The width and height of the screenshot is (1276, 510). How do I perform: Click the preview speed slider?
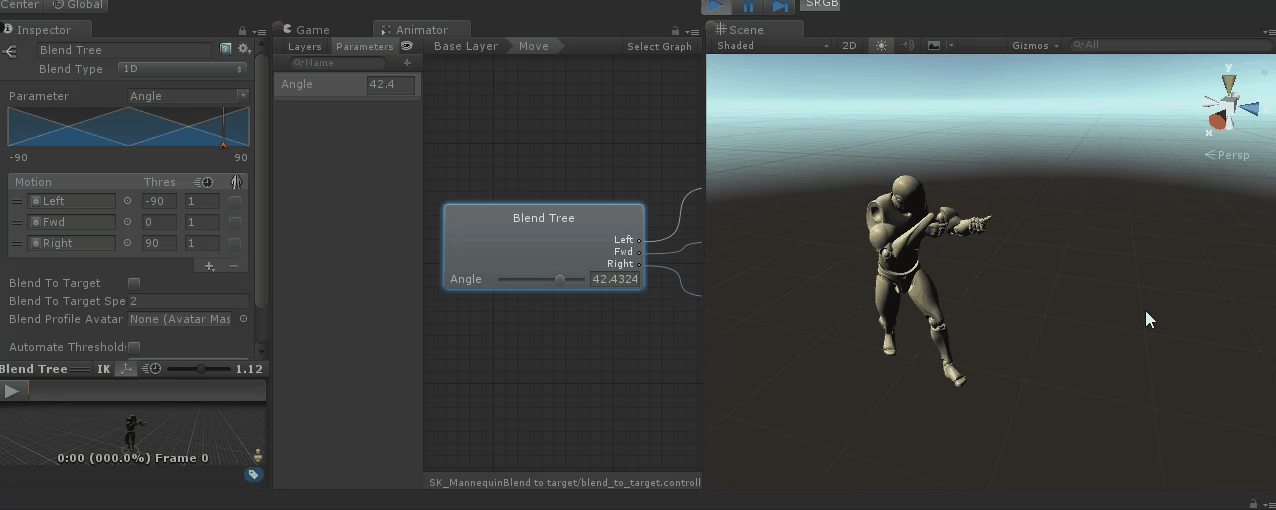[199, 369]
